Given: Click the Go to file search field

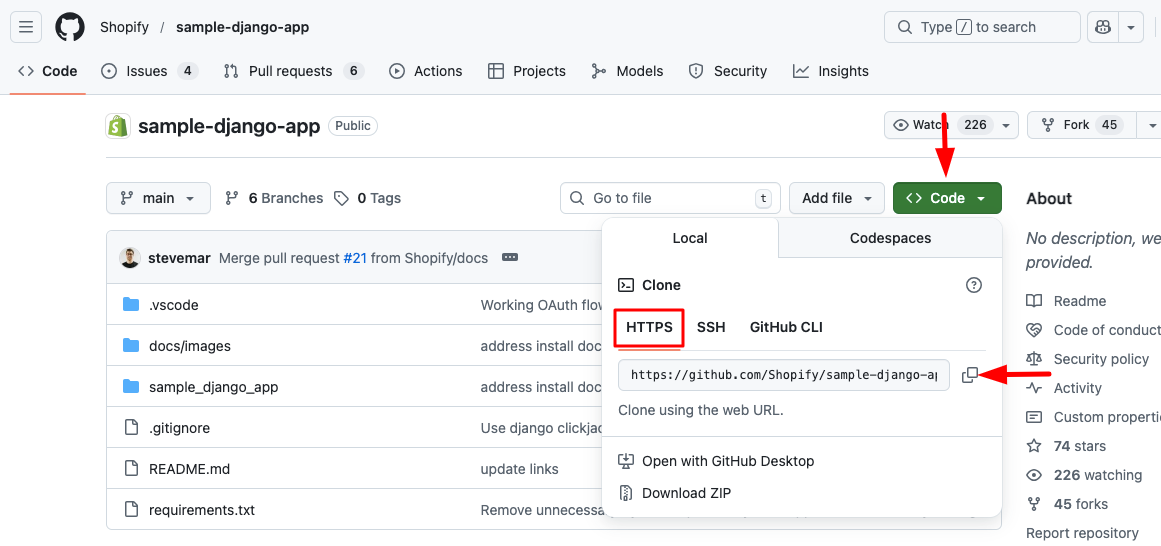Looking at the screenshot, I should 671,198.
